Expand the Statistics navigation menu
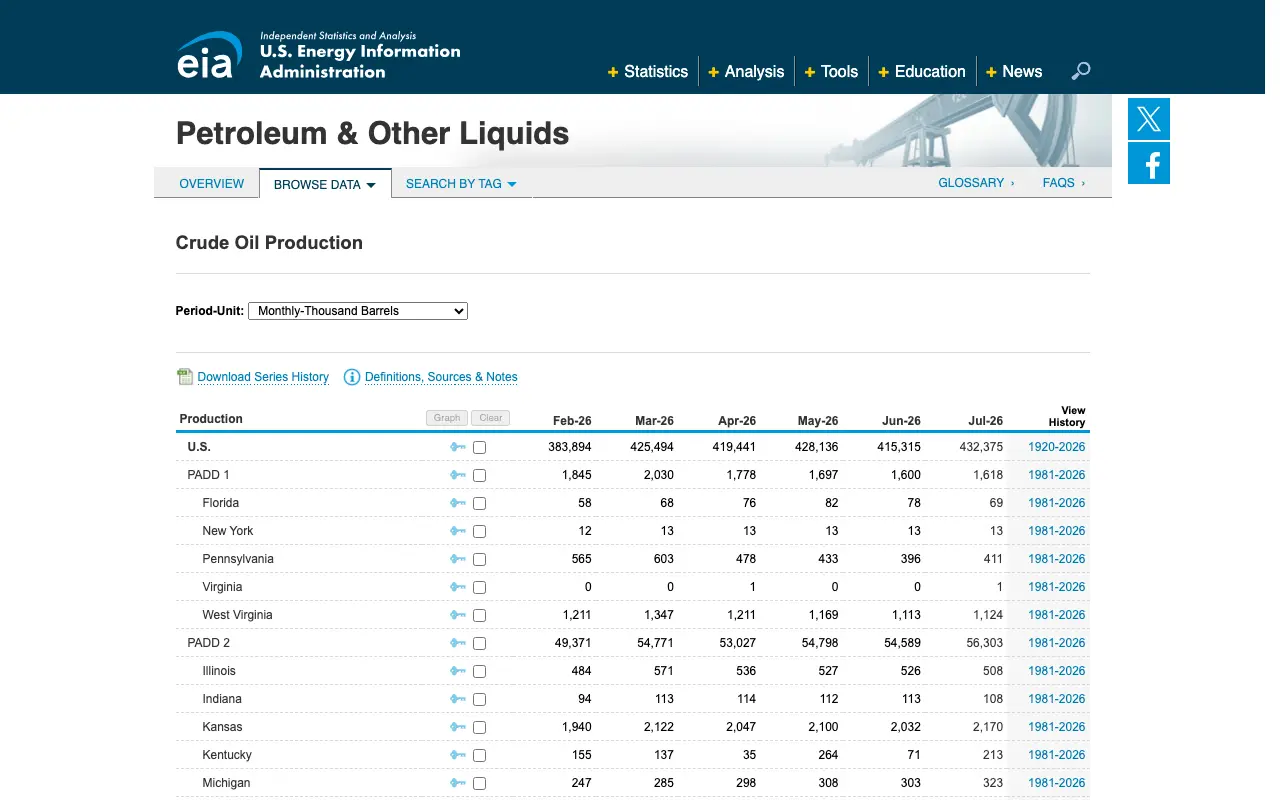This screenshot has height=800, width=1280. click(648, 71)
